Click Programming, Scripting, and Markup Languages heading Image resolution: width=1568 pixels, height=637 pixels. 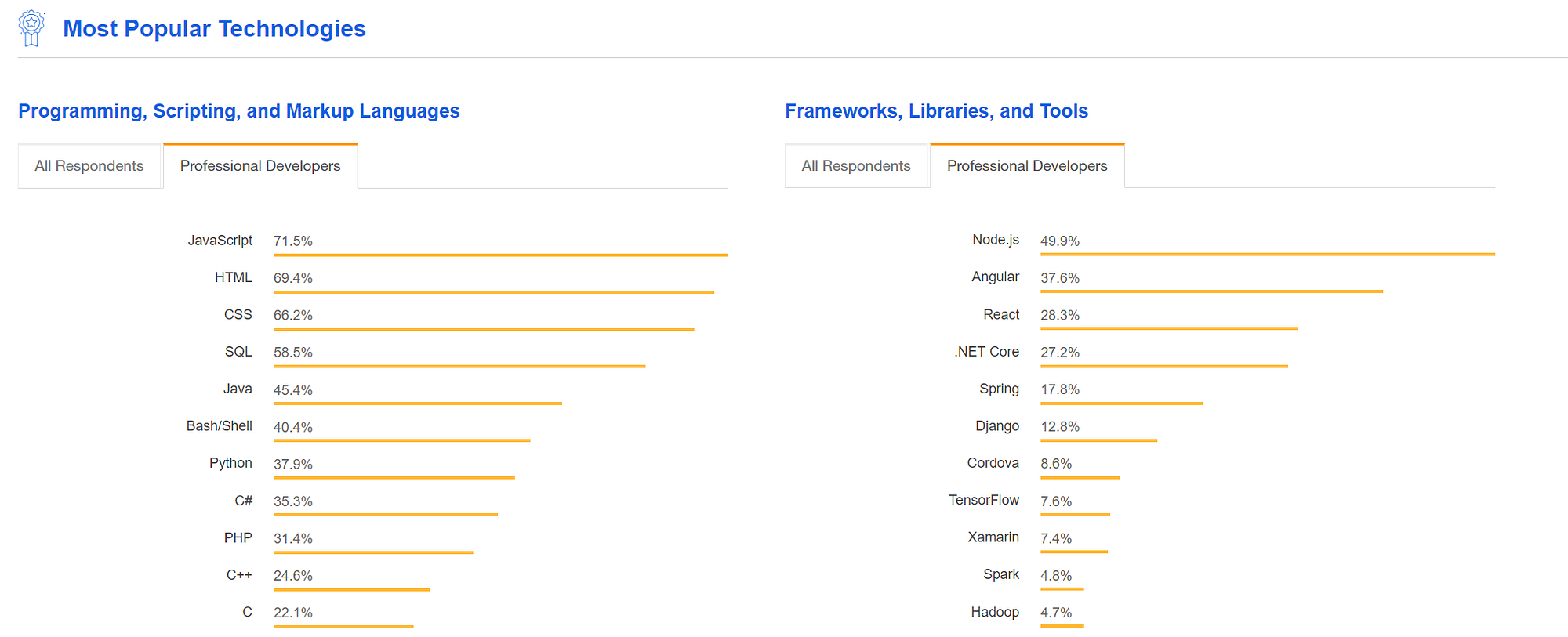click(x=239, y=111)
